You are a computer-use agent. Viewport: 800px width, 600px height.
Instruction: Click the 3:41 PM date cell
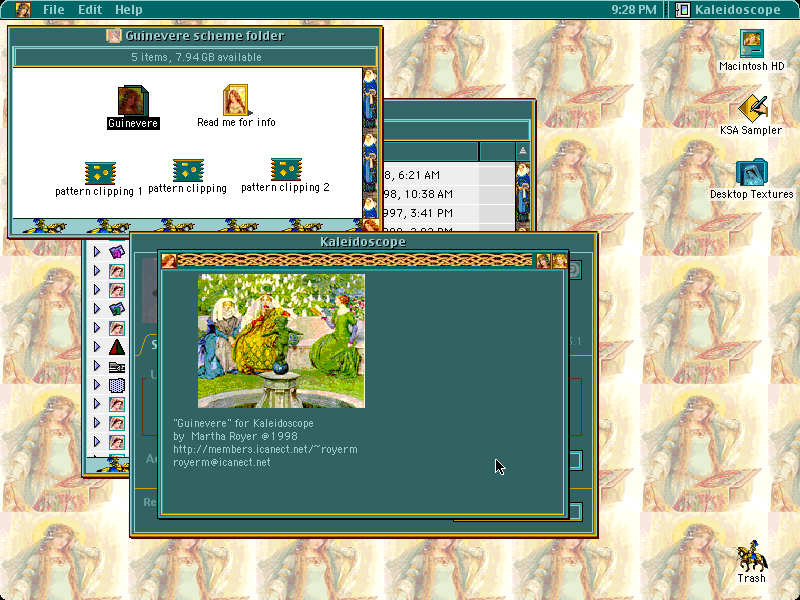coord(419,213)
